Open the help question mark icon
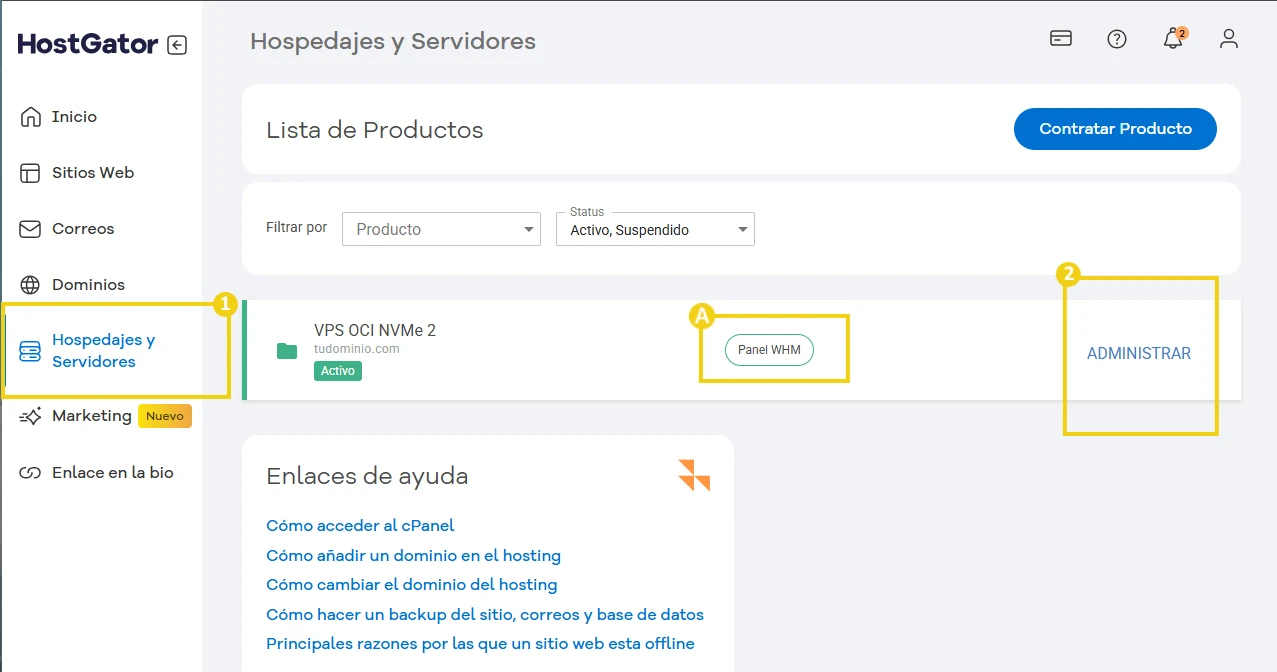This screenshot has height=672, width=1277. [1116, 39]
